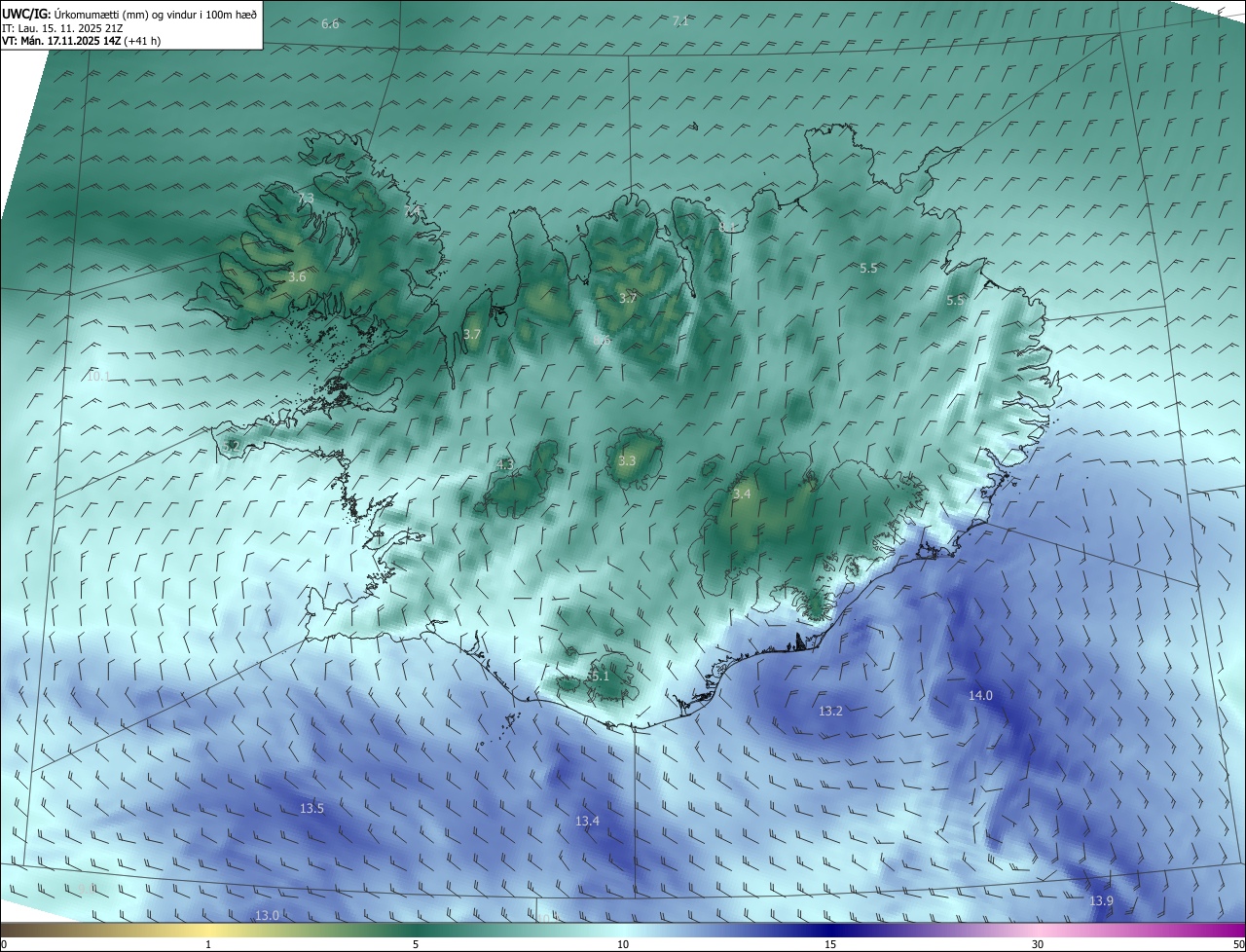Click the 8.6 value label on the map
Image resolution: width=1246 pixels, height=952 pixels.
602,341
